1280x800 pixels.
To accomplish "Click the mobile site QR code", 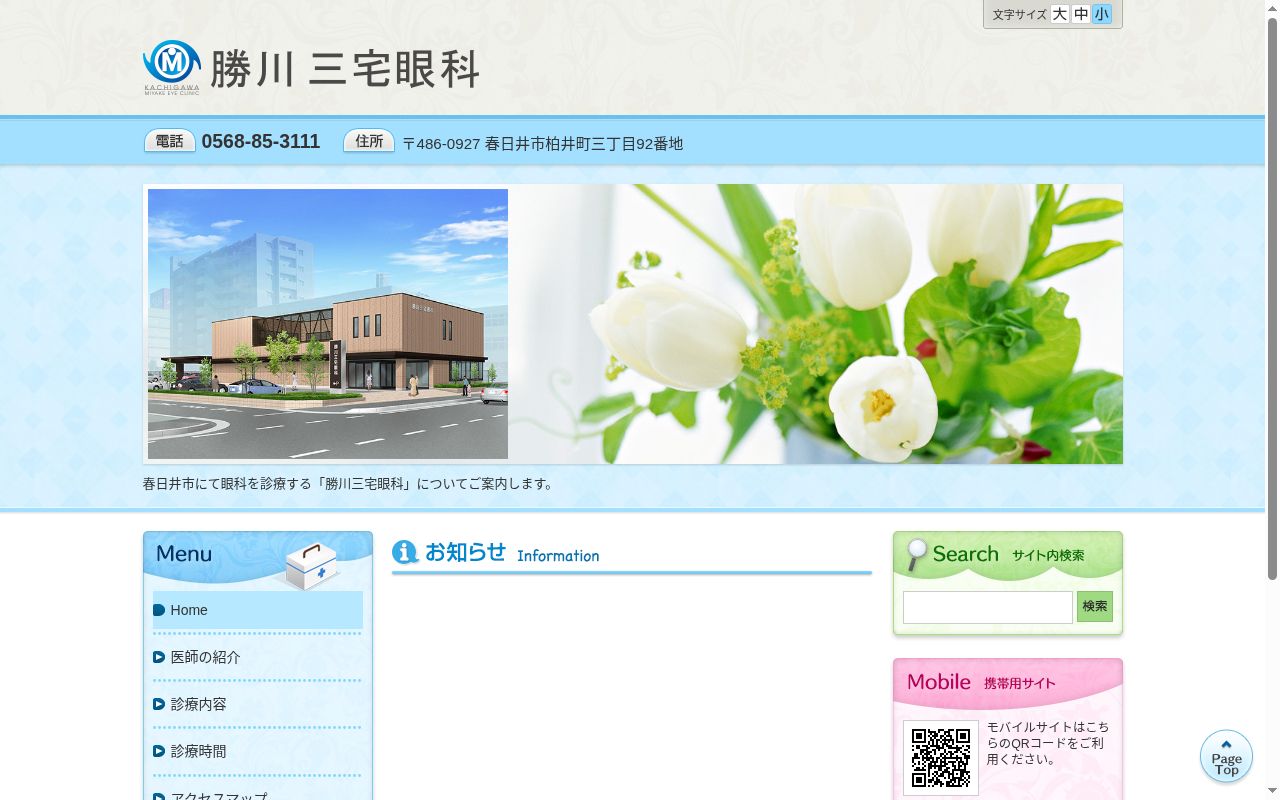I will (941, 758).
